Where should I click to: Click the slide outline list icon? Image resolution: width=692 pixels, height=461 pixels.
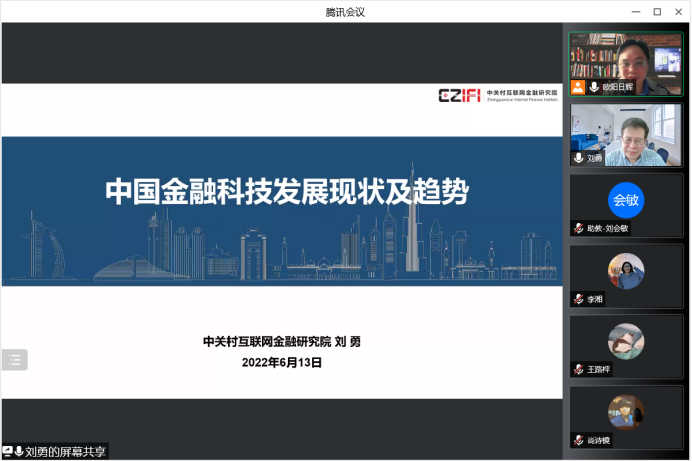tap(14, 360)
